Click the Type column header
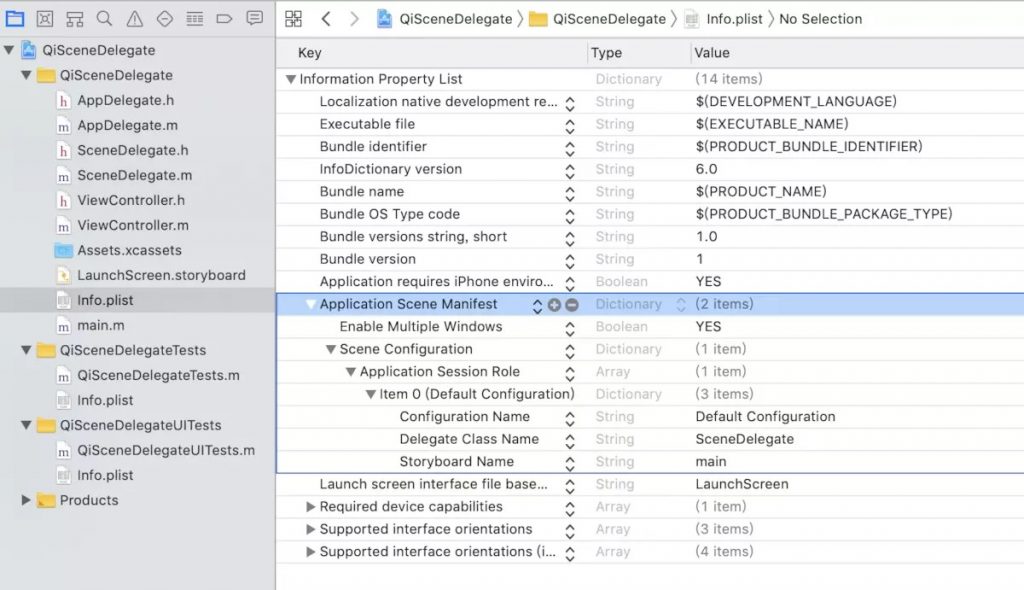This screenshot has width=1024, height=590. [x=606, y=53]
